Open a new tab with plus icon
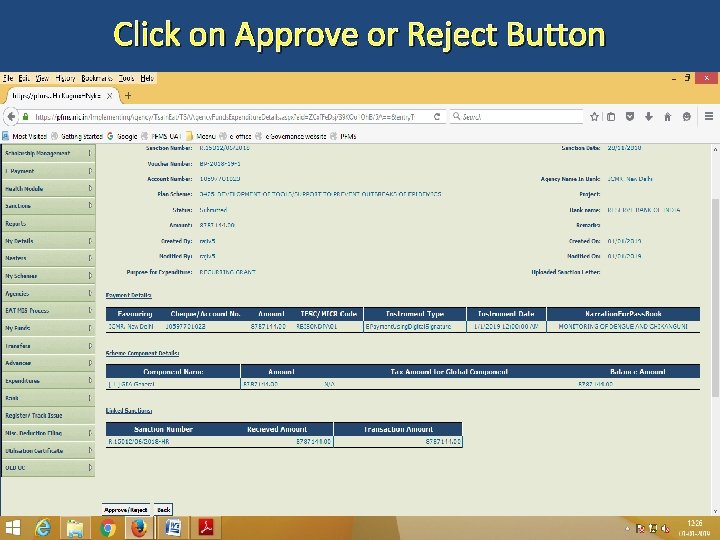 coord(128,96)
